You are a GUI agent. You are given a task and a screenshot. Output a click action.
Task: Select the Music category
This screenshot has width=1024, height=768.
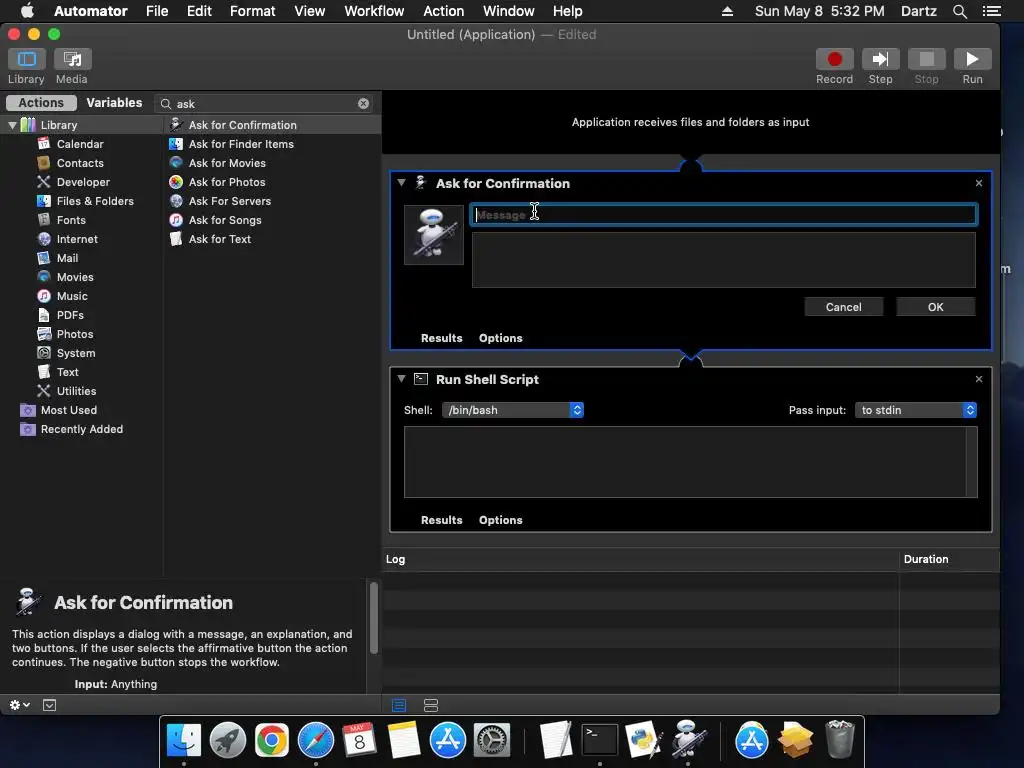[72, 295]
